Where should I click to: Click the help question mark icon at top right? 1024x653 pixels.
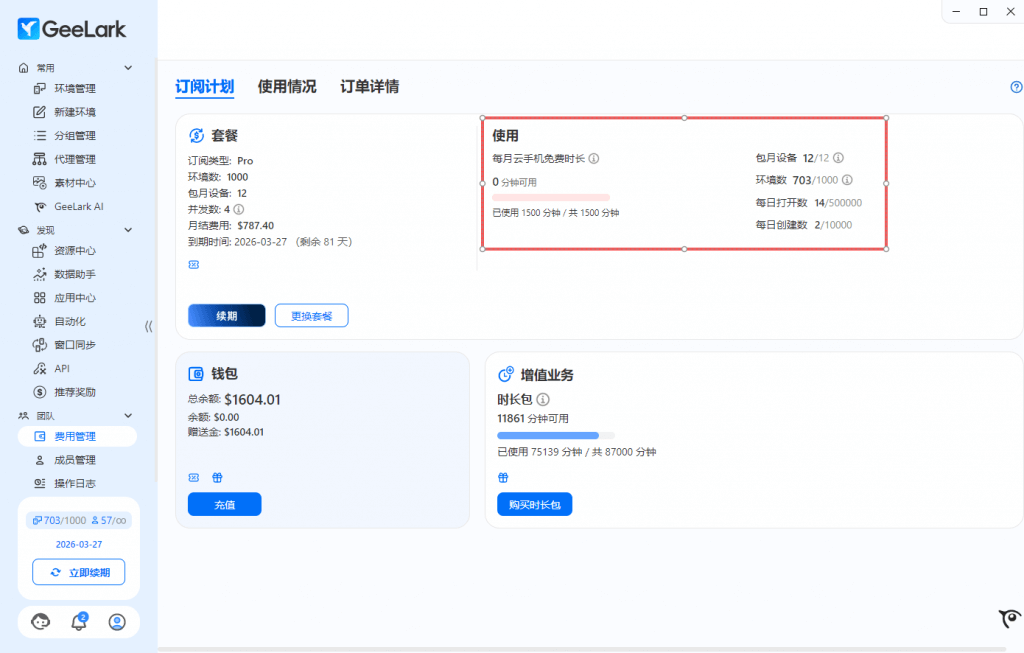1016,87
